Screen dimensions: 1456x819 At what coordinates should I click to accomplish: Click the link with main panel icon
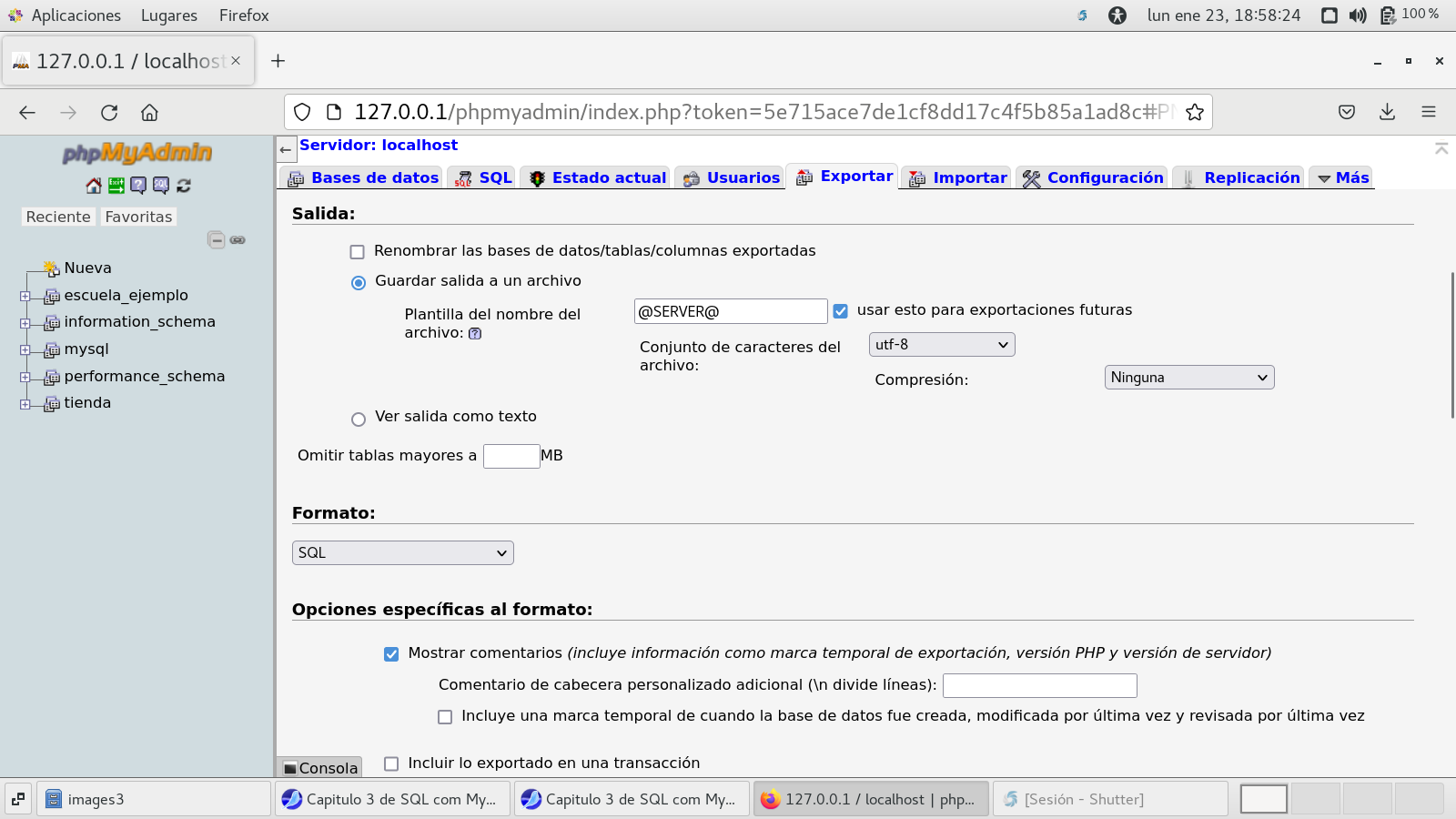(x=238, y=240)
